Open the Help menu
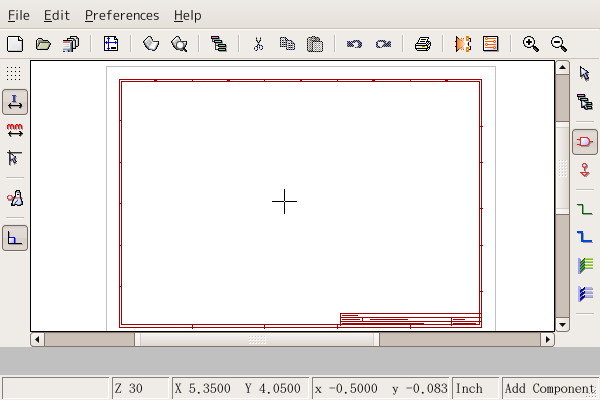The image size is (600, 400). click(x=187, y=15)
